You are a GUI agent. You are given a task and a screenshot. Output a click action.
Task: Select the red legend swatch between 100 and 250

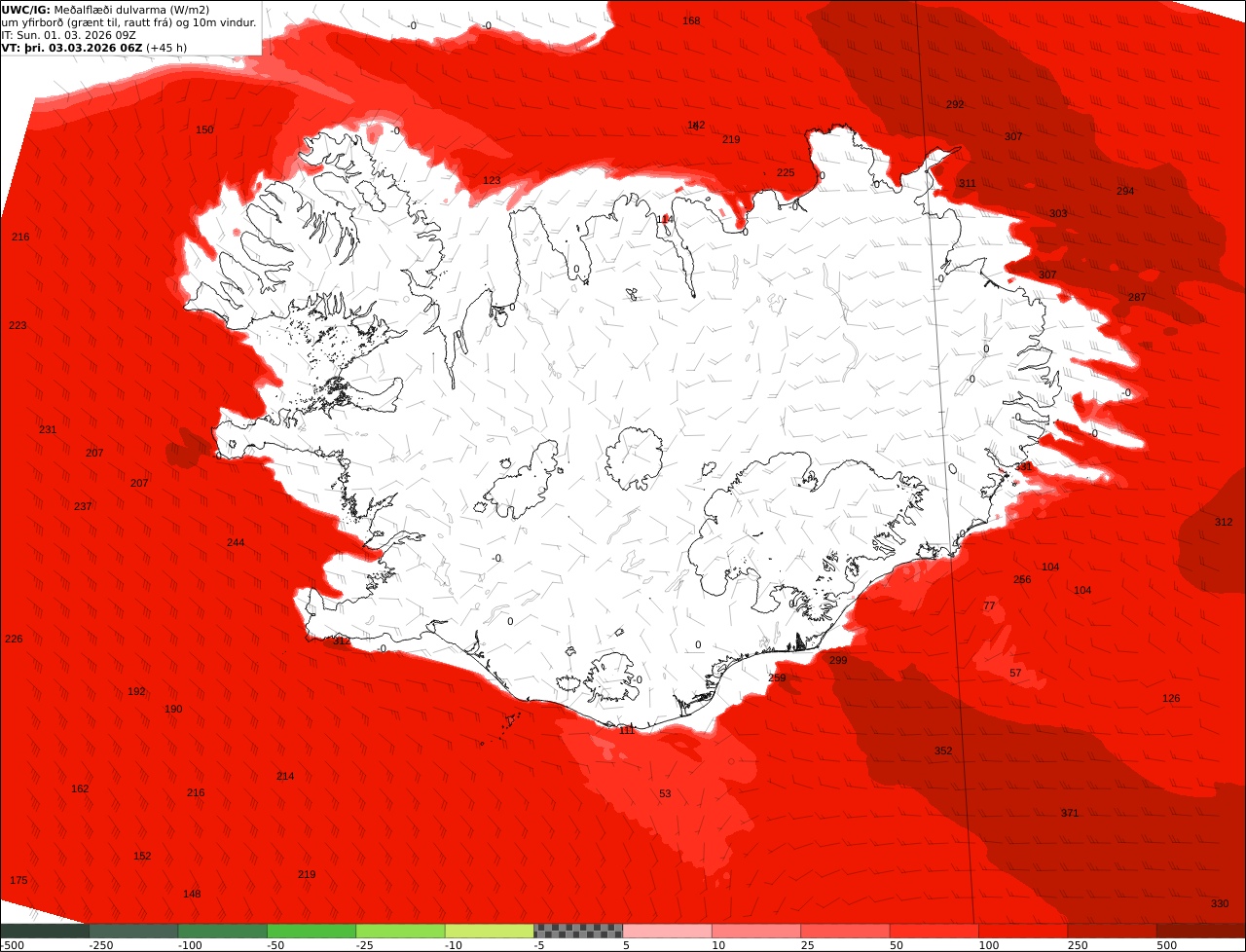point(1023,931)
